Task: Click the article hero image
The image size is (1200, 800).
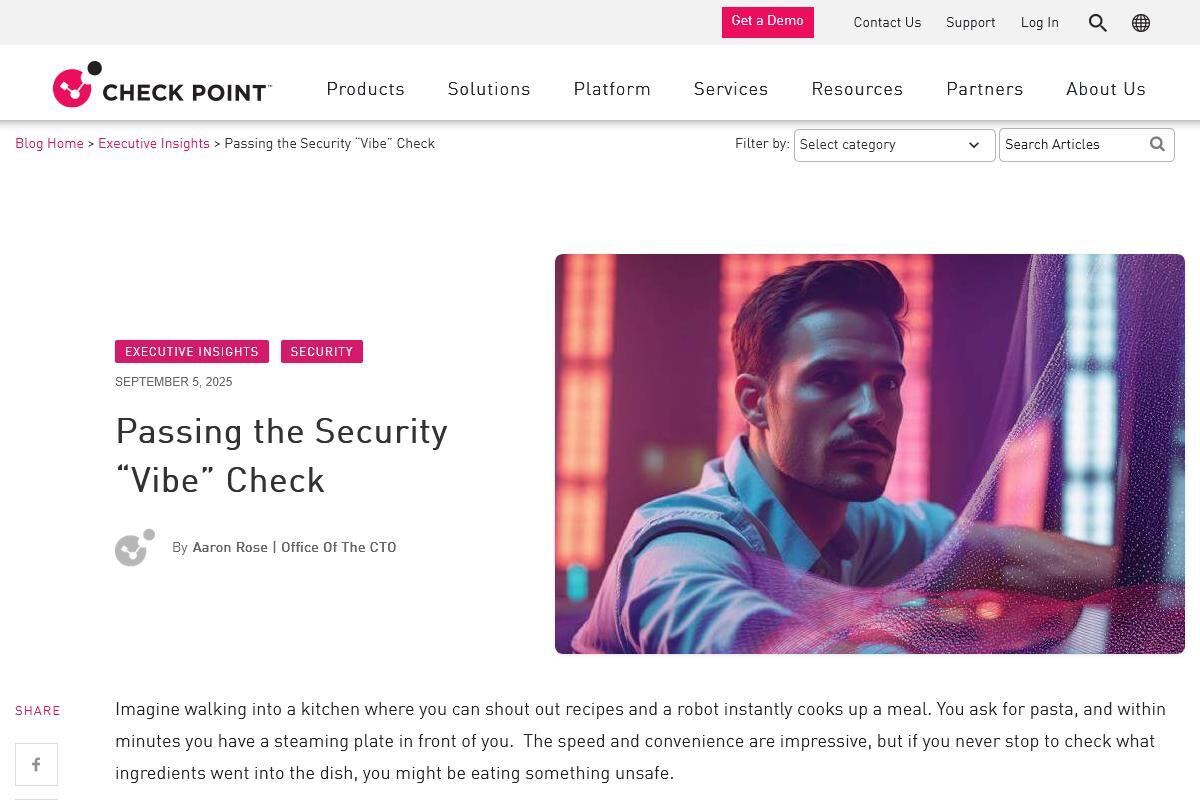Action: [x=869, y=454]
